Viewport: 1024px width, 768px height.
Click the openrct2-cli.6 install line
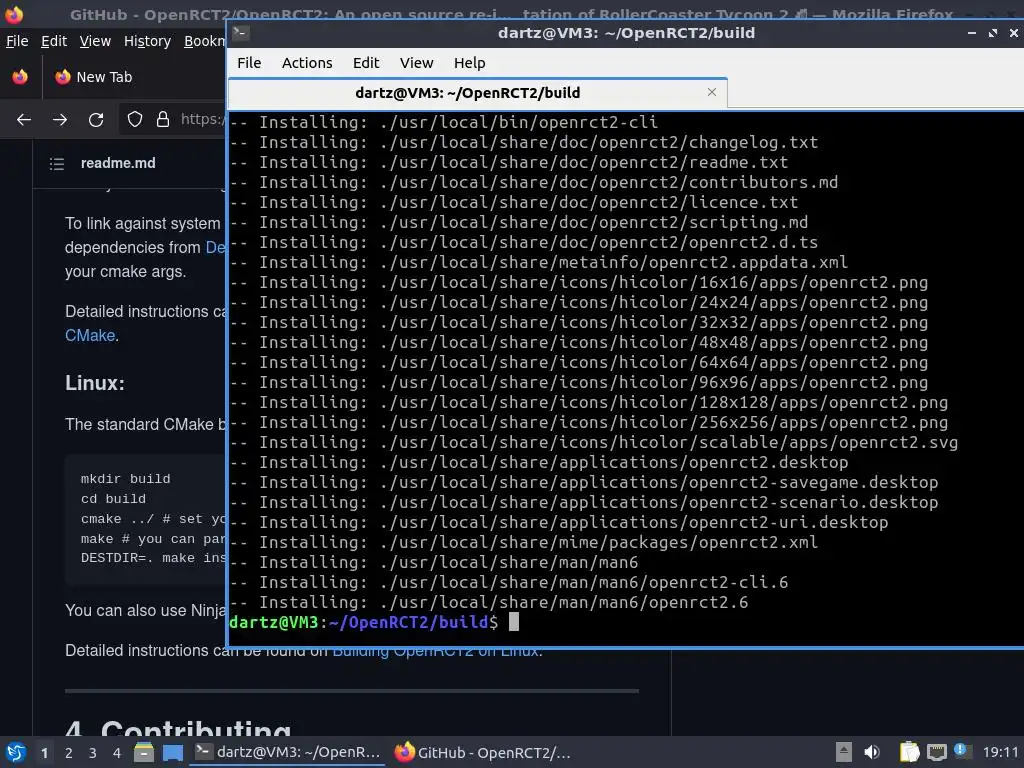pos(509,583)
